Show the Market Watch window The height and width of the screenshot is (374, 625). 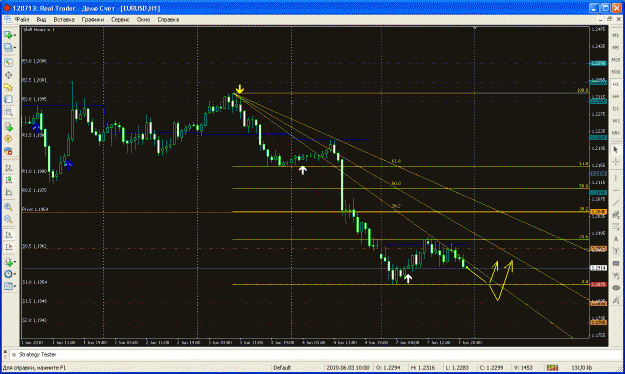[x=8, y=63]
